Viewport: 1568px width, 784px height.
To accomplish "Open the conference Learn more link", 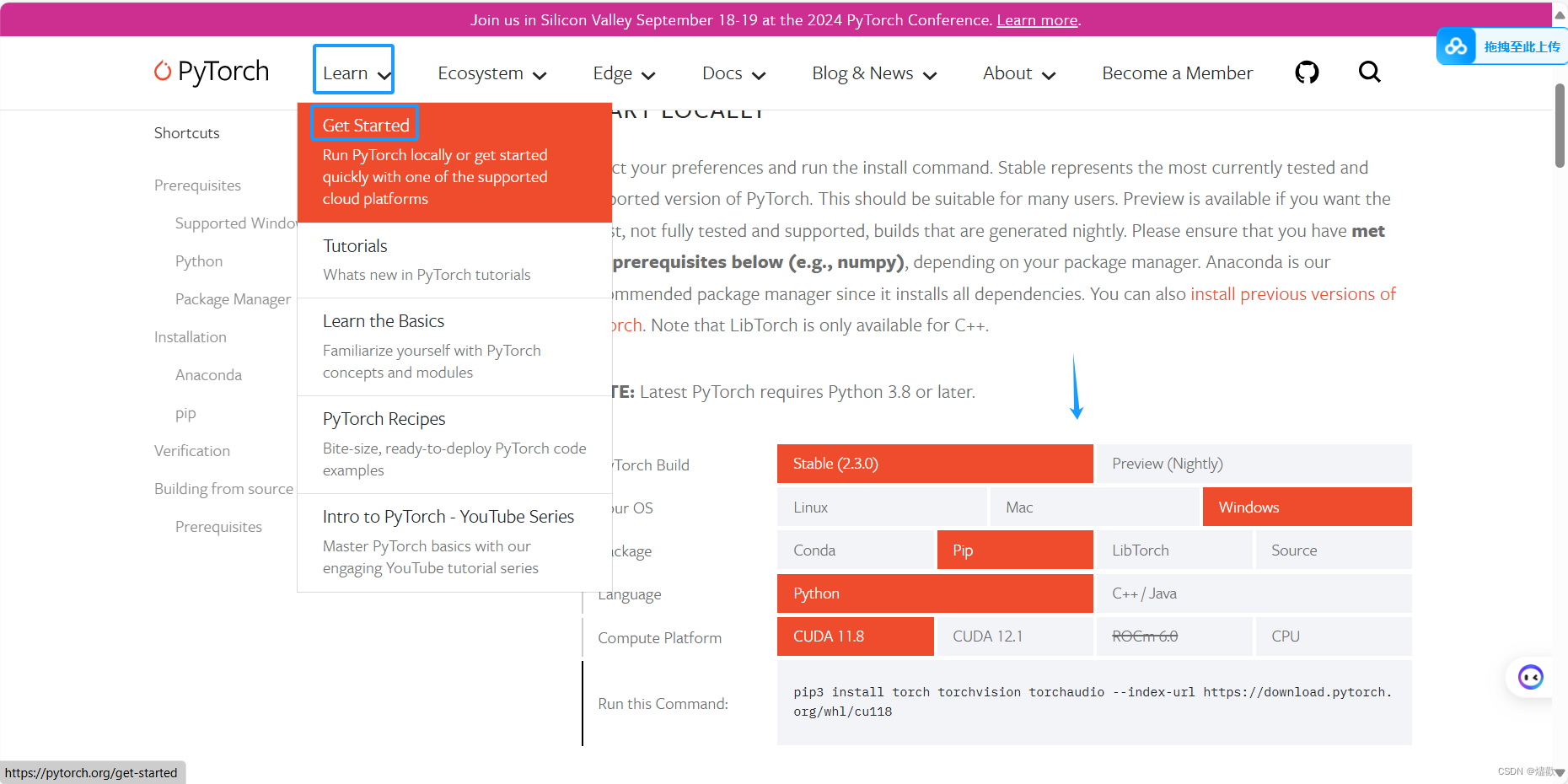I will tap(1036, 19).
